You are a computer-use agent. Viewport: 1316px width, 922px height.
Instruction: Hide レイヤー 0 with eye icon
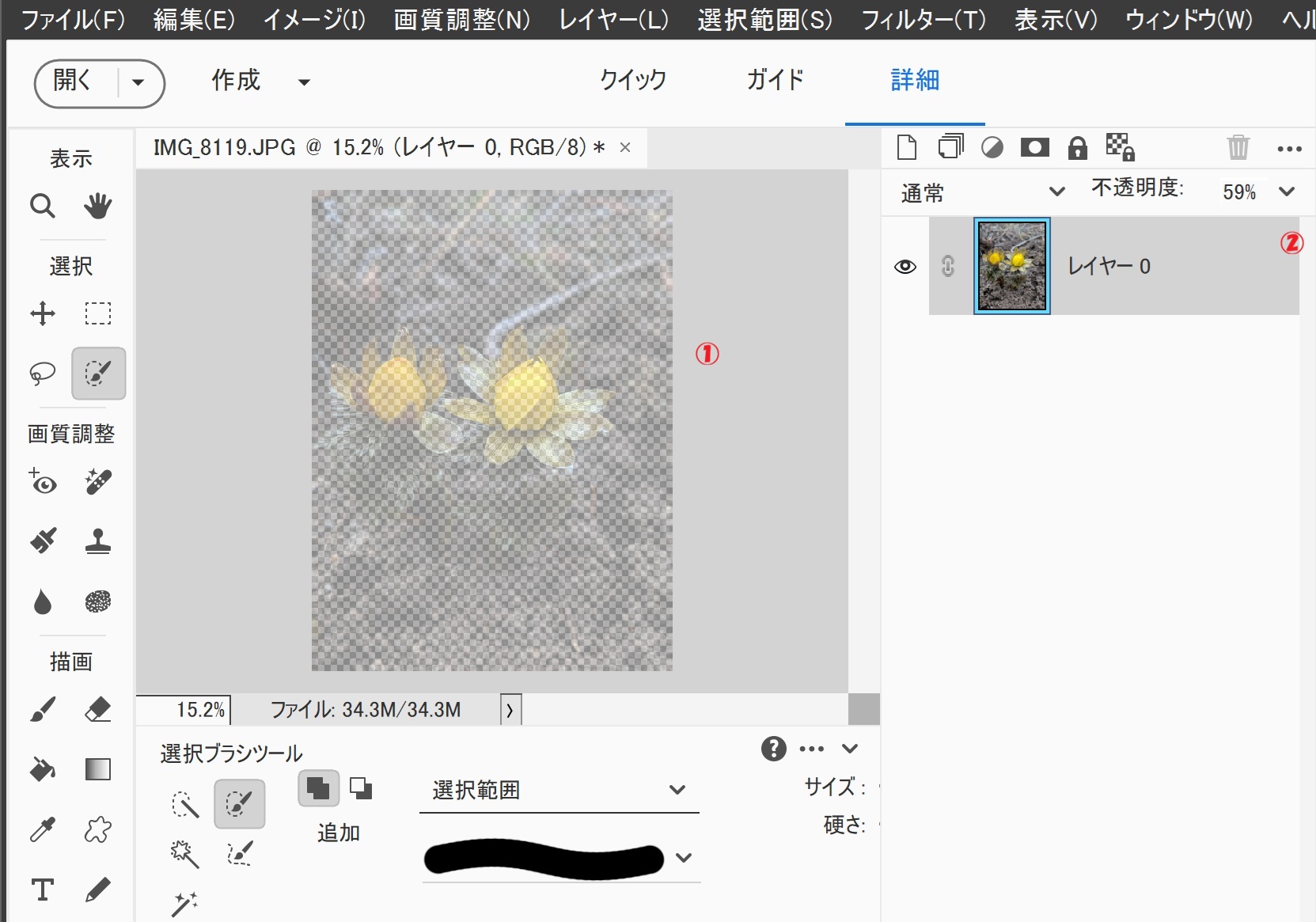(905, 267)
